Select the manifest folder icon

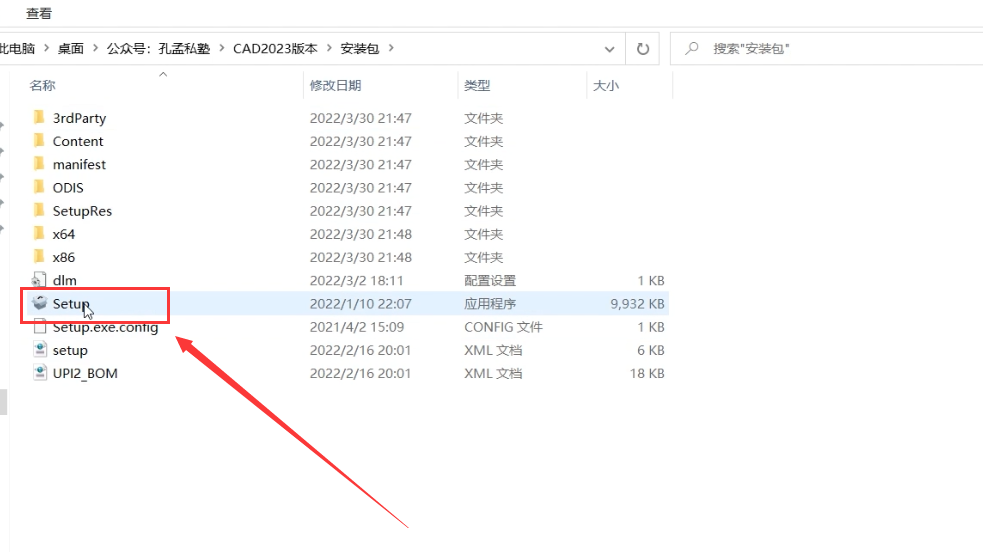point(39,164)
